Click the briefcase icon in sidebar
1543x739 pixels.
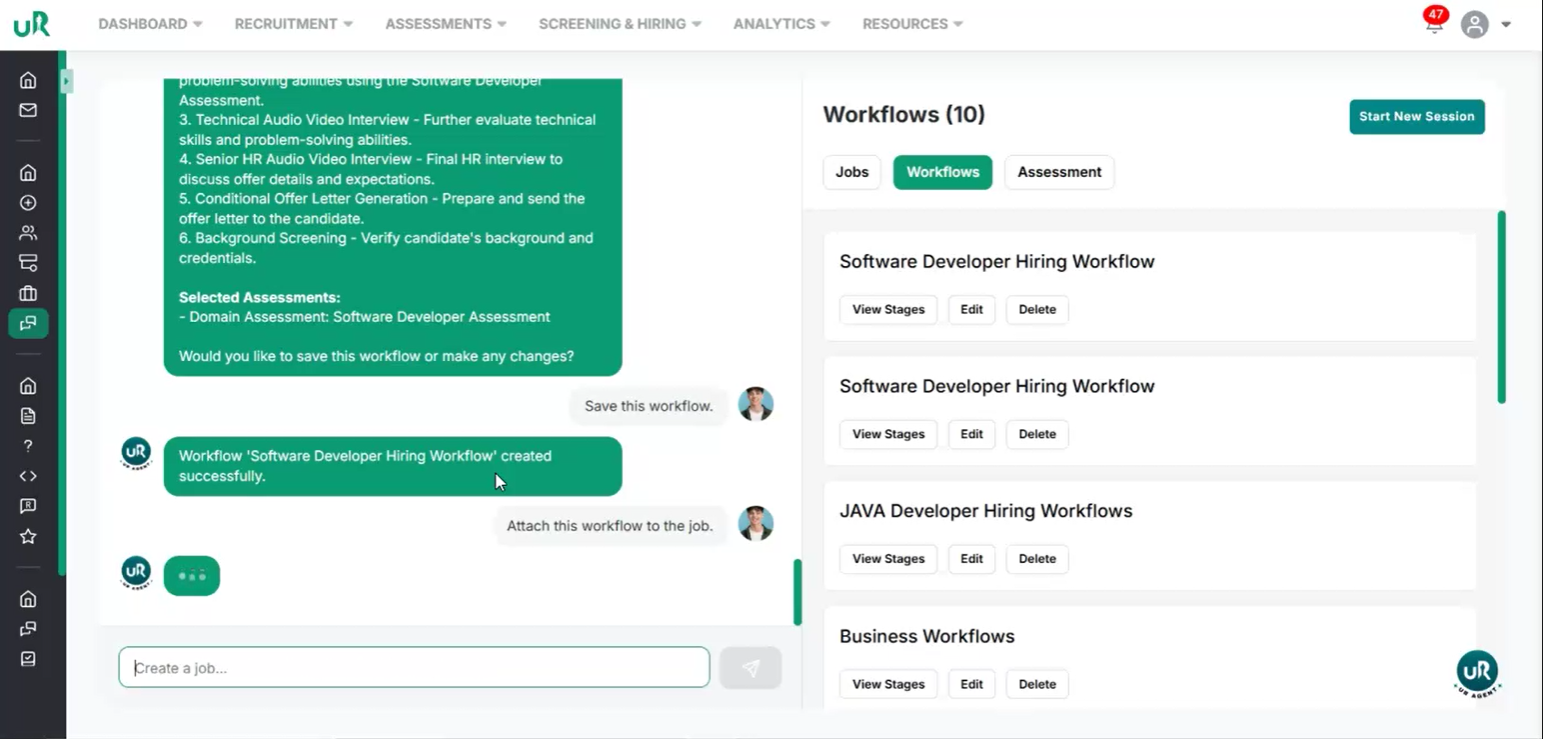point(28,293)
